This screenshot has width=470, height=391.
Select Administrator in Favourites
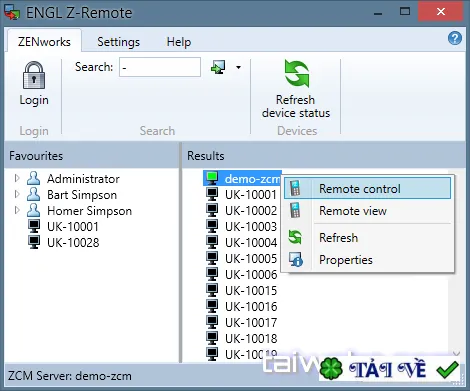click(x=83, y=179)
